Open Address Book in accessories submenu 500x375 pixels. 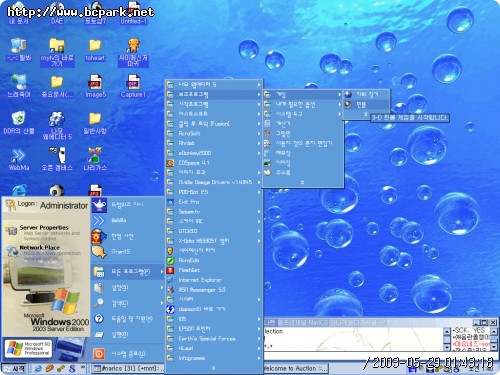coord(303,173)
